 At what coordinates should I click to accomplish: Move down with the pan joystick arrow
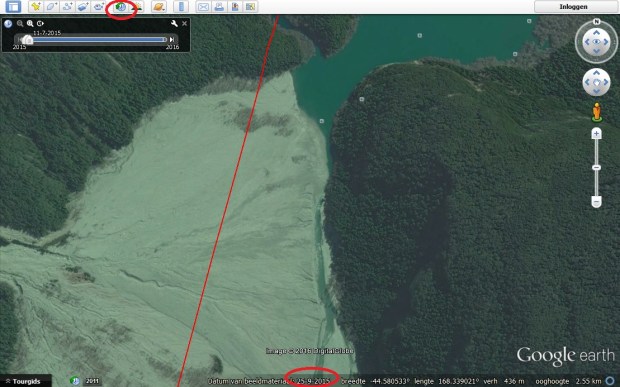pos(596,91)
